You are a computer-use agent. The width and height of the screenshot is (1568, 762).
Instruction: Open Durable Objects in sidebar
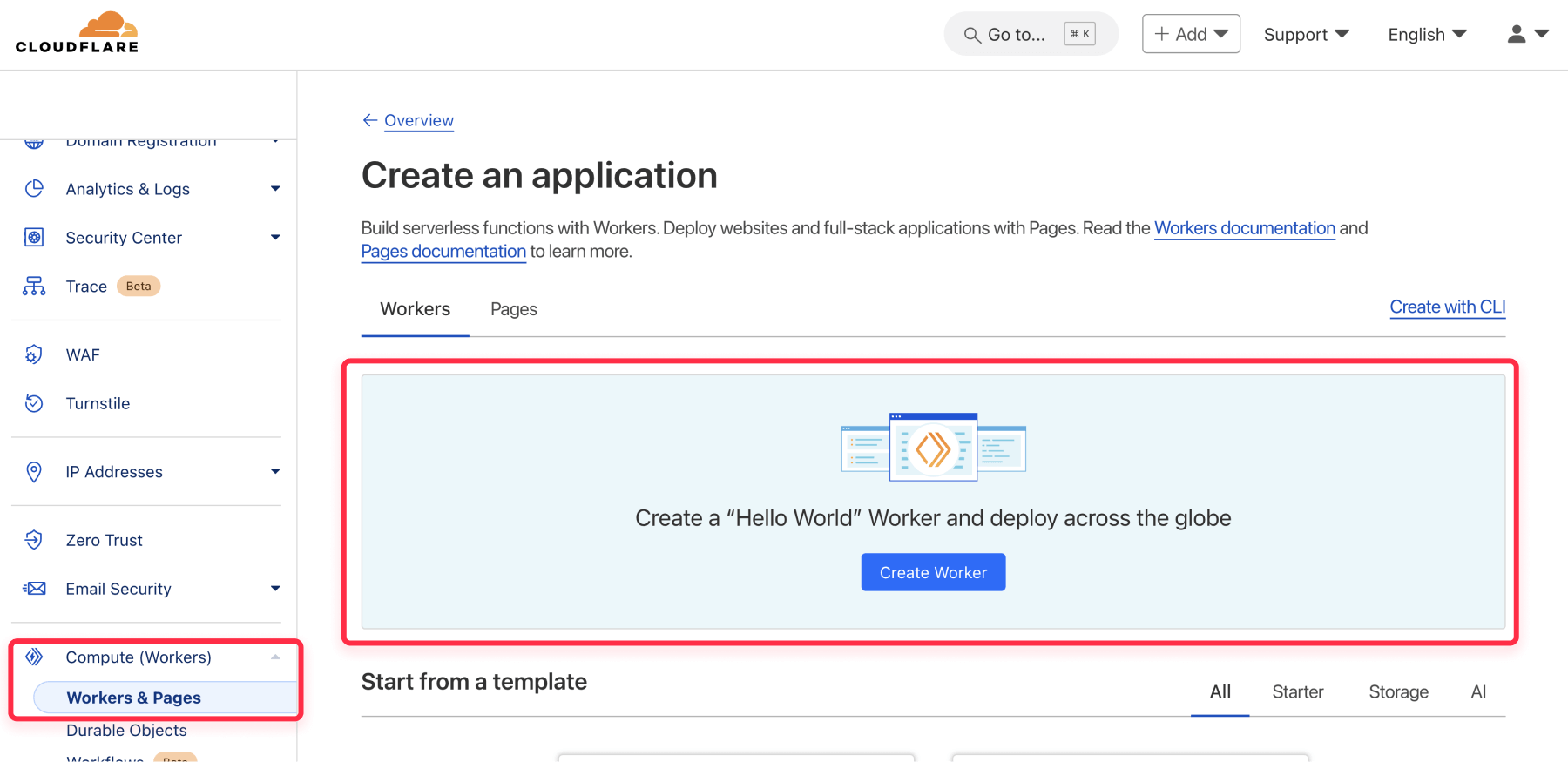tap(126, 731)
